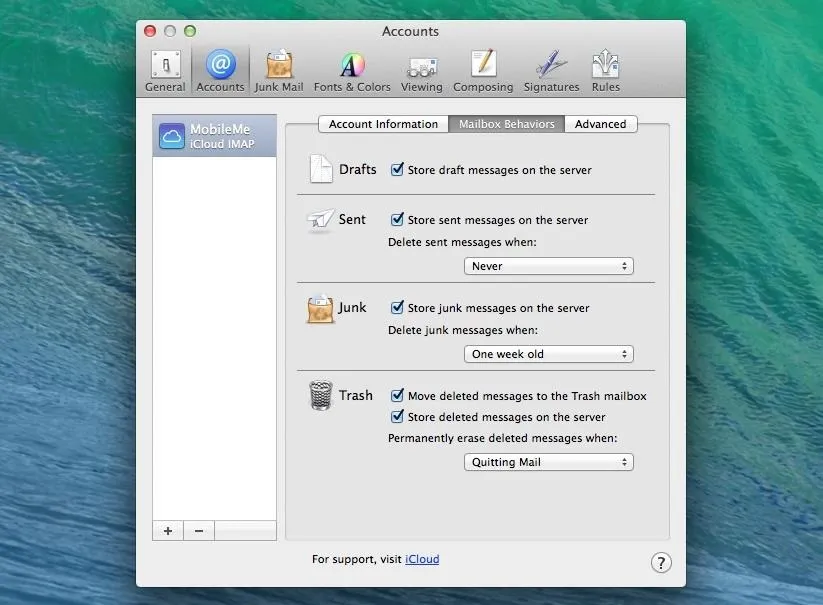Switch to the Mailbox Behaviors tab
Screen dimensions: 823x605
(x=507, y=124)
